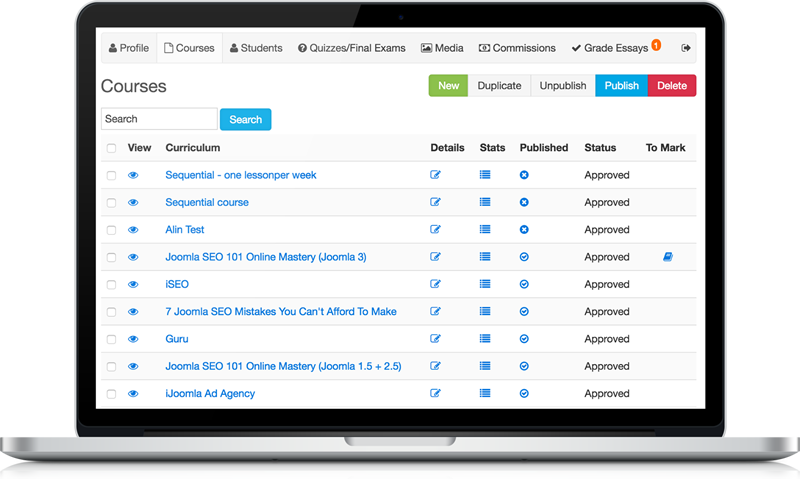This screenshot has height=482, width=800.
Task: Toggle published status of Sequential course
Action: 524,202
